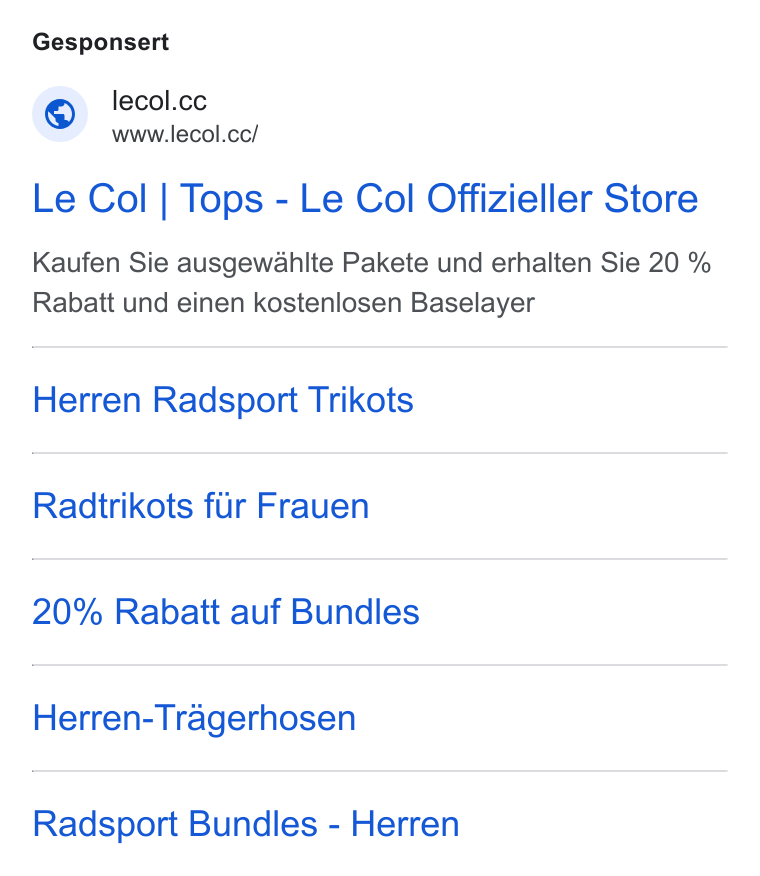Click the Gesponsert label
The width and height of the screenshot is (760, 876).
click(x=101, y=42)
